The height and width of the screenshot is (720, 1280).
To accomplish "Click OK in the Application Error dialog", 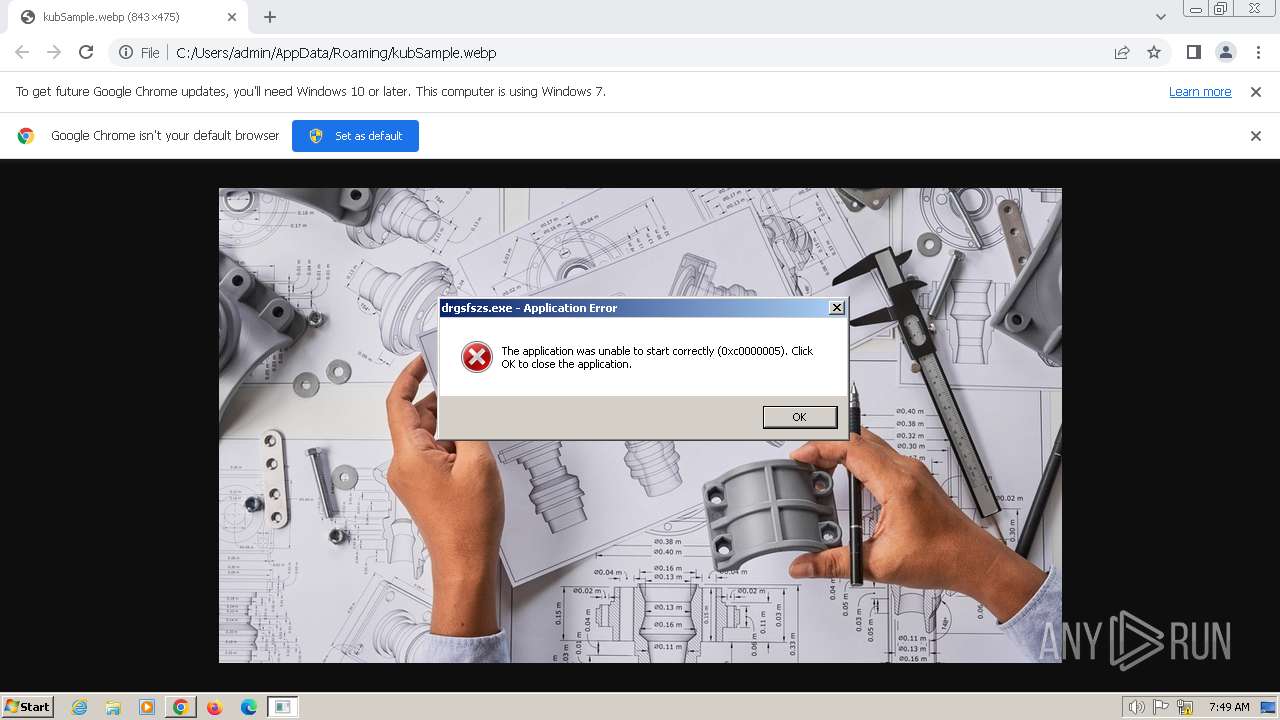I will (x=799, y=417).
